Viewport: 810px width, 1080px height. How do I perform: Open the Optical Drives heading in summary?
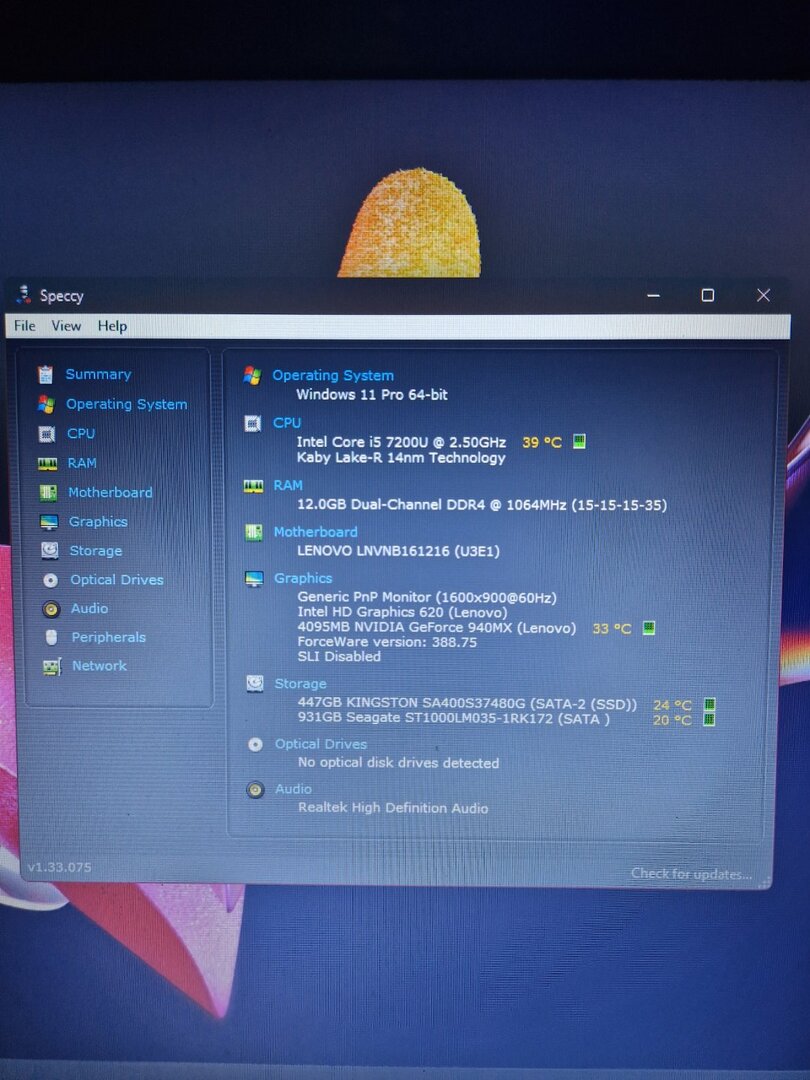tap(321, 744)
